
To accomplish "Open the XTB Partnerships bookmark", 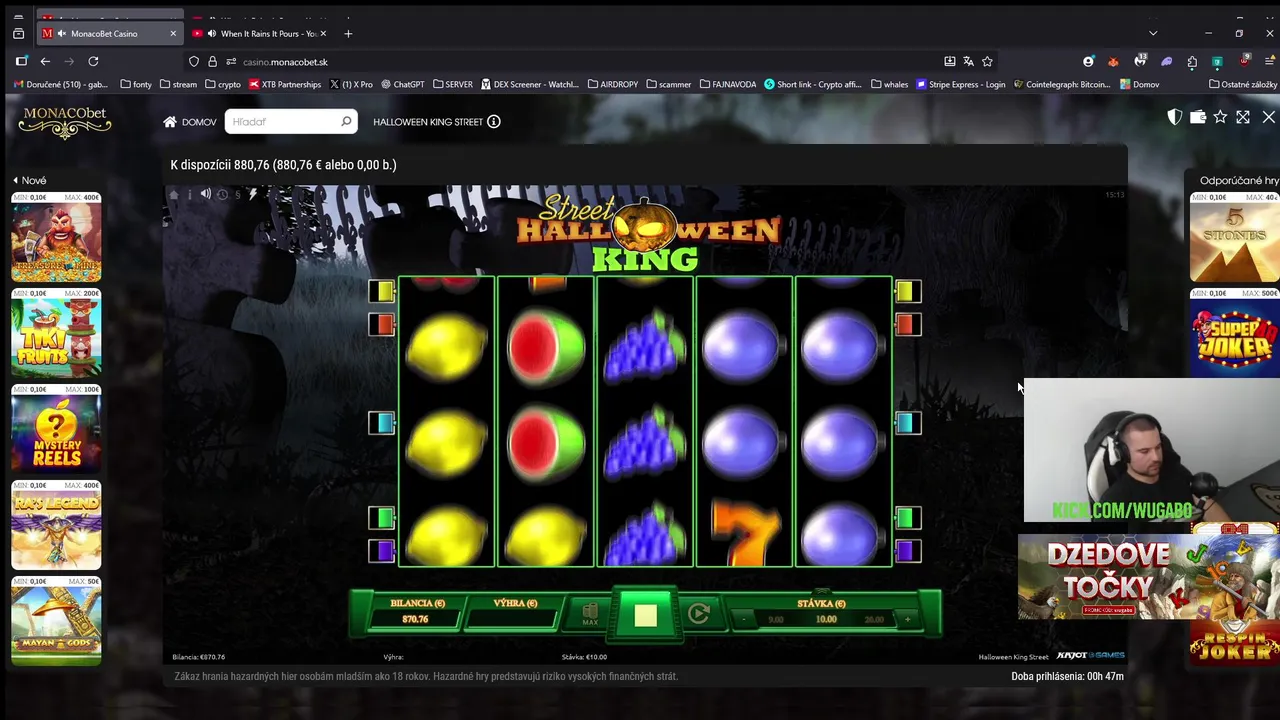I will (285, 84).
